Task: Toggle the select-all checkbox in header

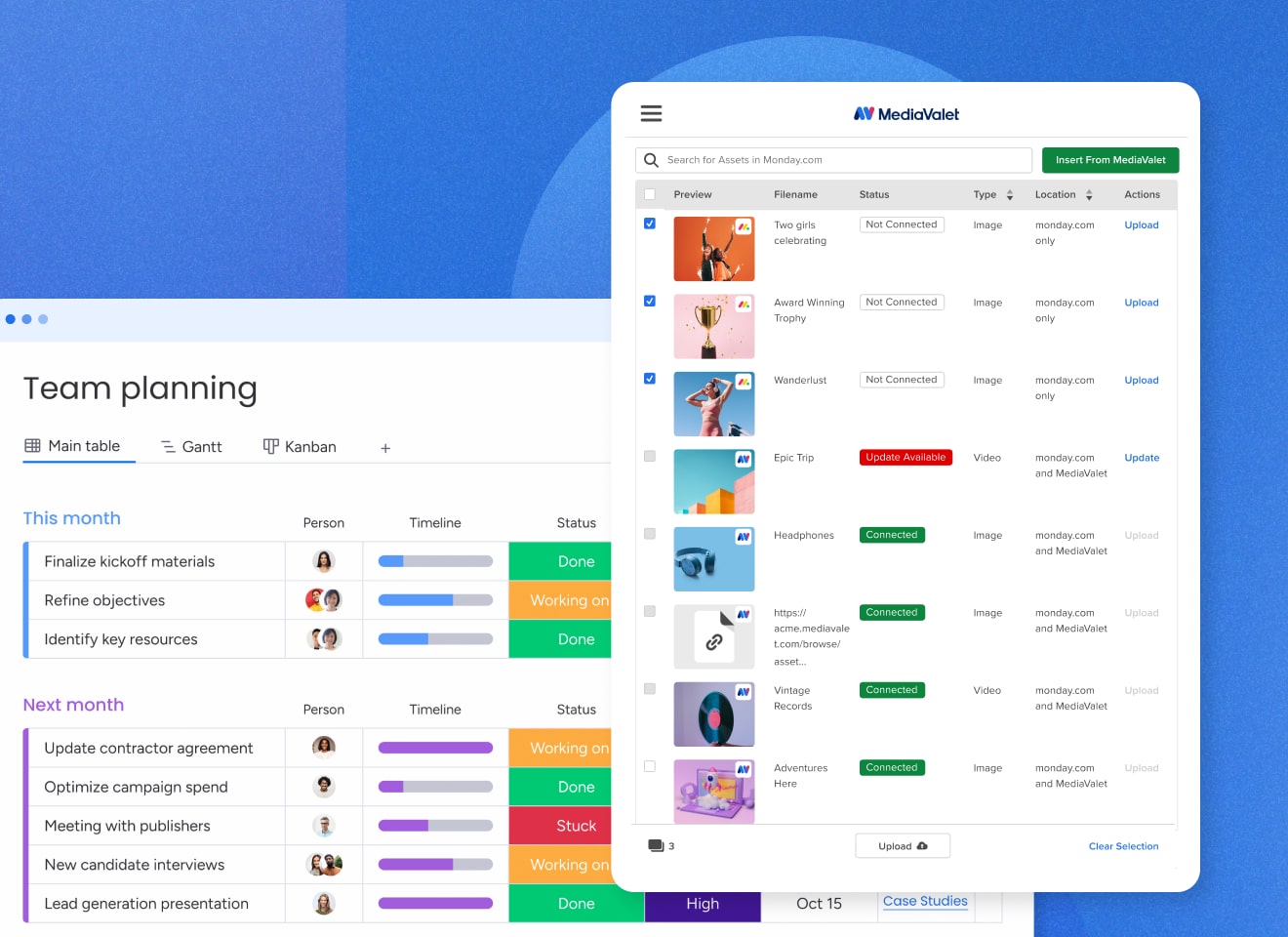Action: [x=650, y=194]
